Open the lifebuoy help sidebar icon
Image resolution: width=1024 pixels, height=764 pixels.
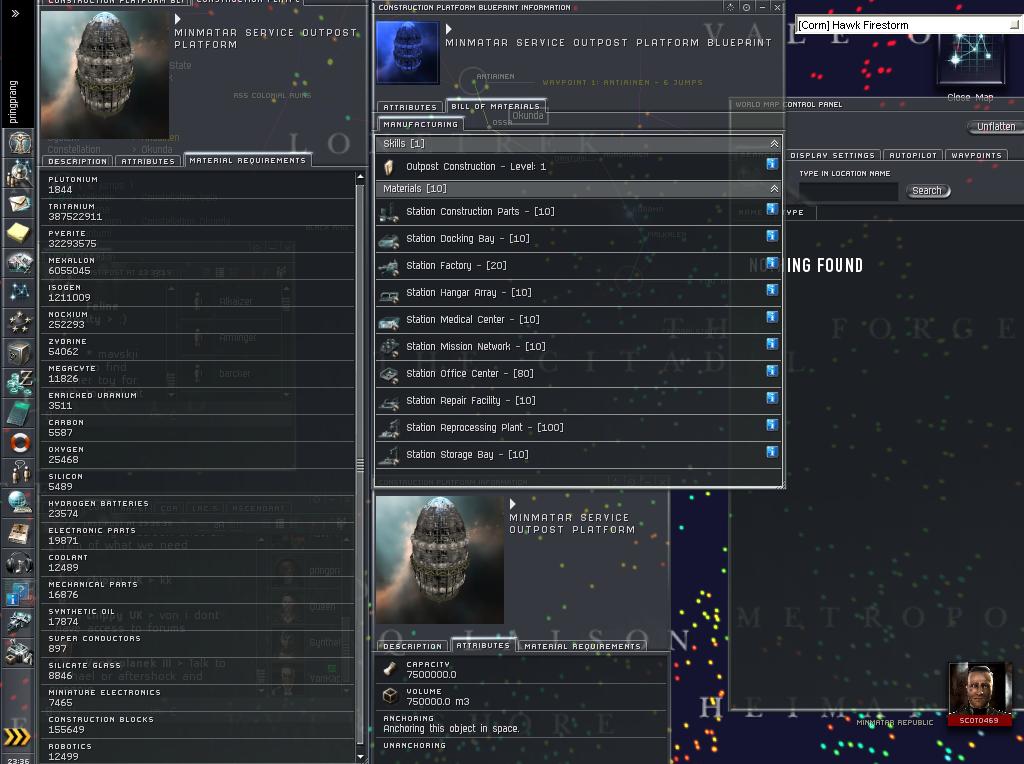(x=18, y=443)
